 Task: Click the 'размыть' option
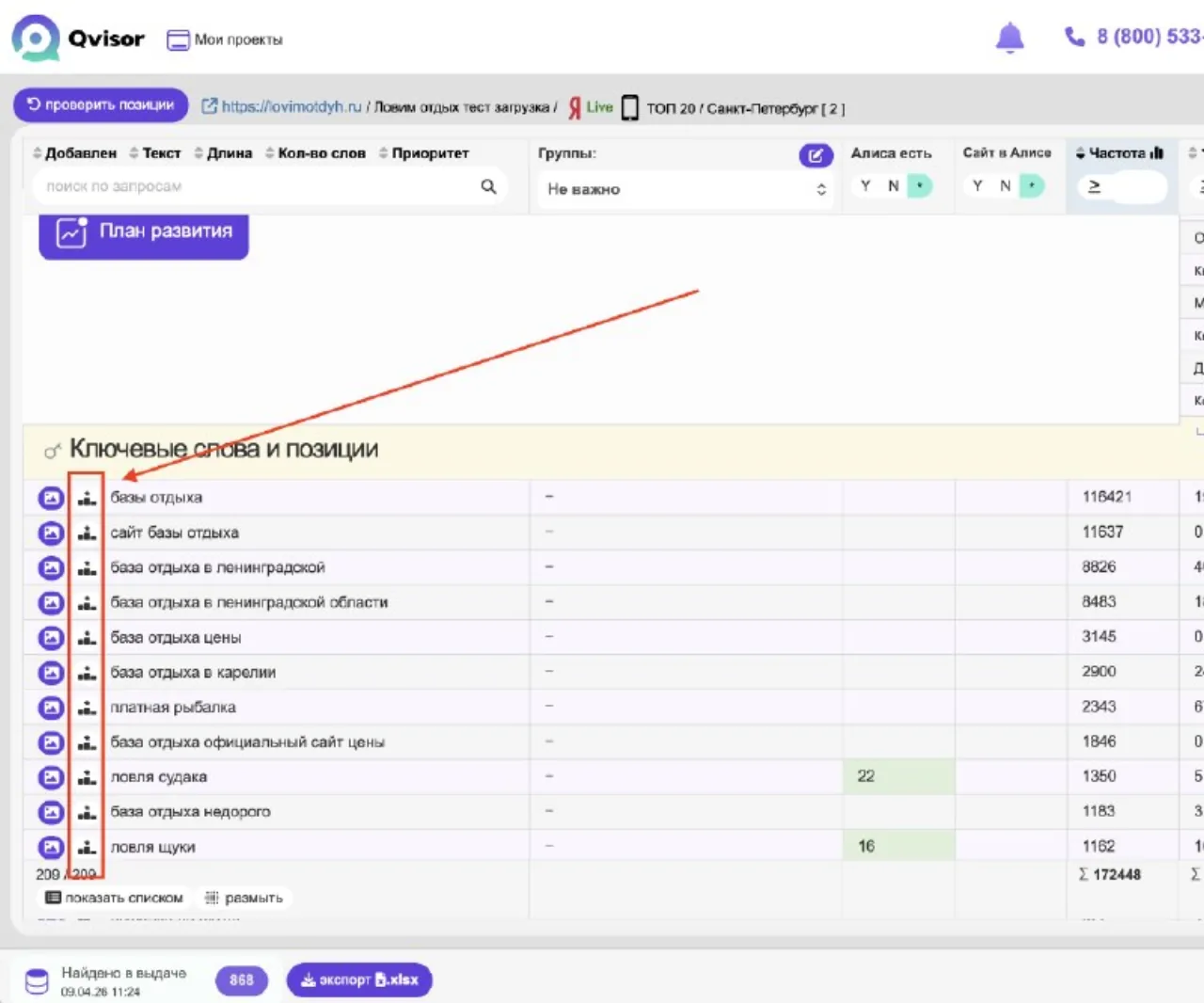(245, 898)
